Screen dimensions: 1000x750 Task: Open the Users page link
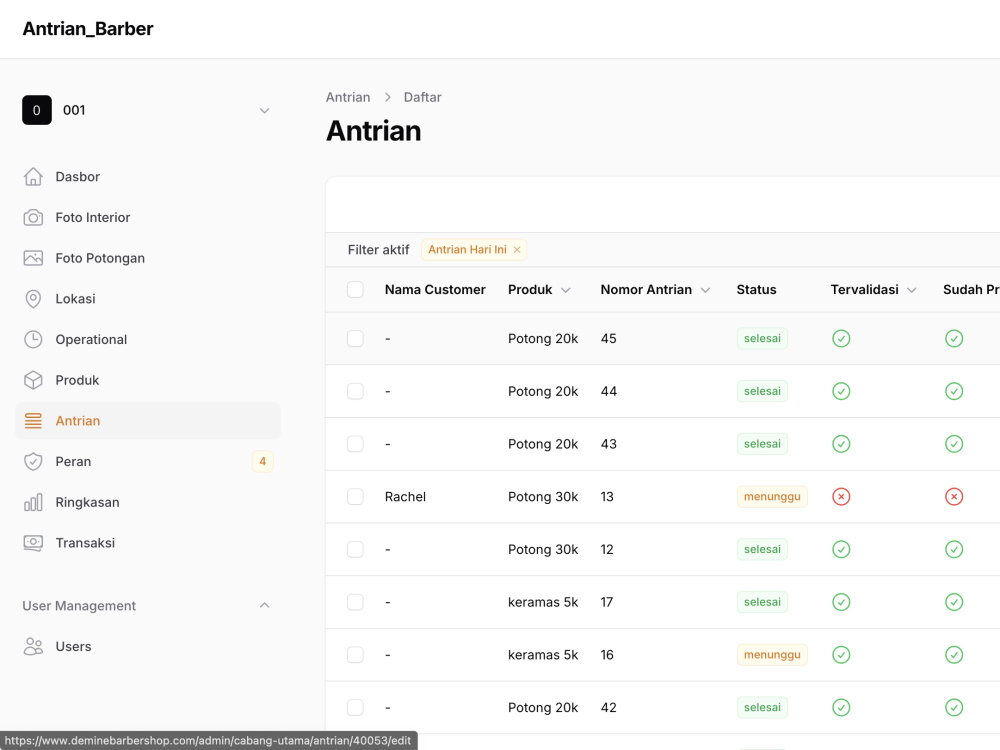tap(148, 647)
